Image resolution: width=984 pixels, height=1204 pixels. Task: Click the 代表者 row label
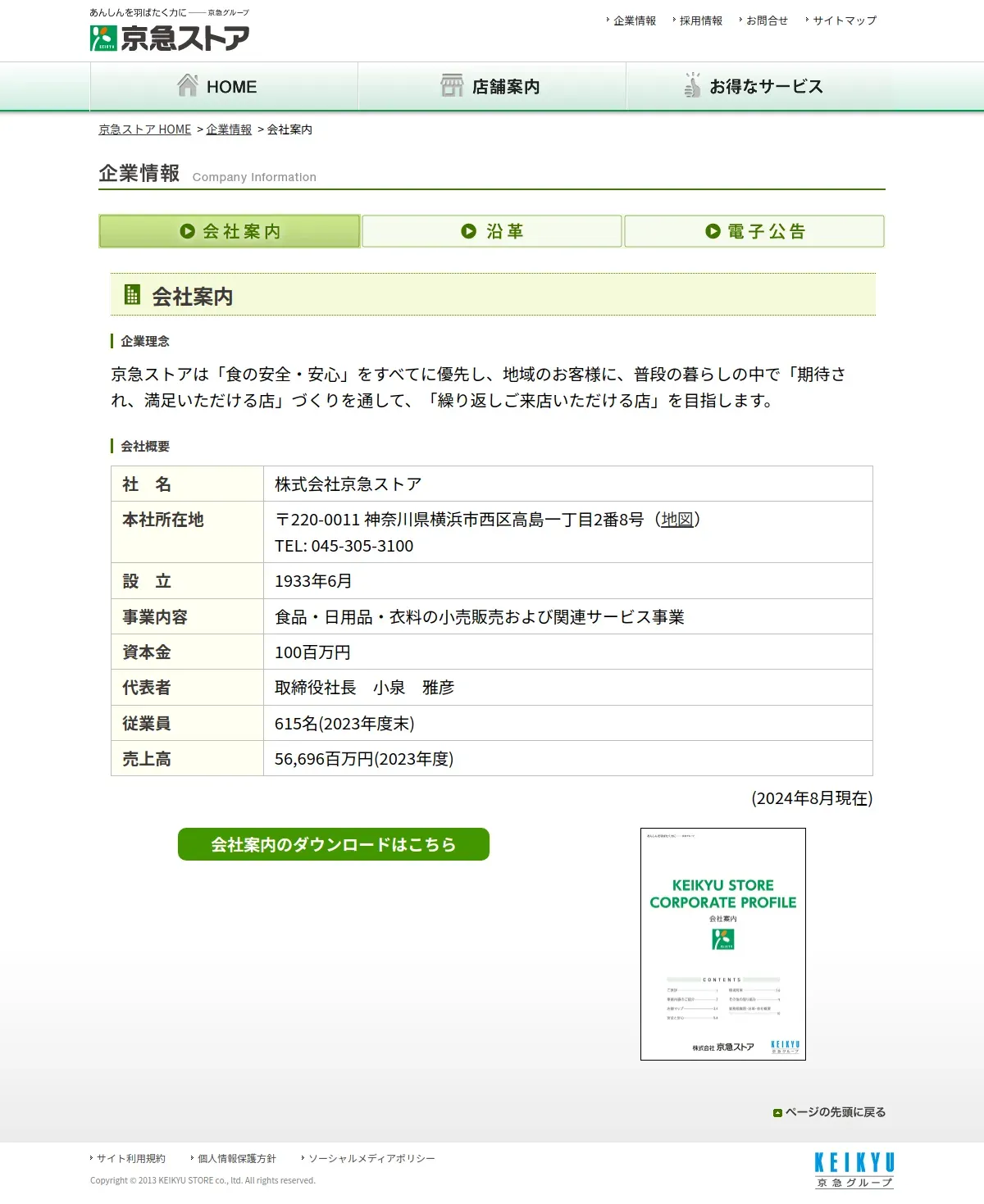pos(147,688)
